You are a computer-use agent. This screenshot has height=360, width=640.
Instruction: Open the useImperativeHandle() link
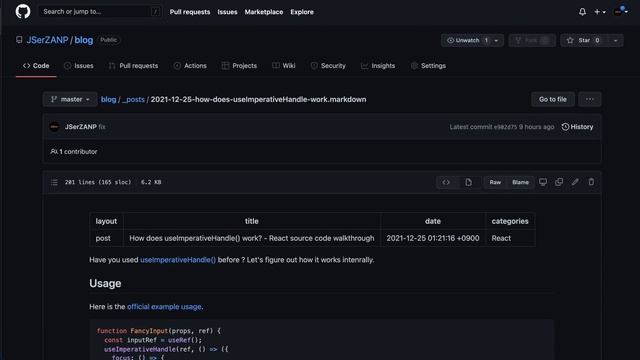(x=178, y=260)
